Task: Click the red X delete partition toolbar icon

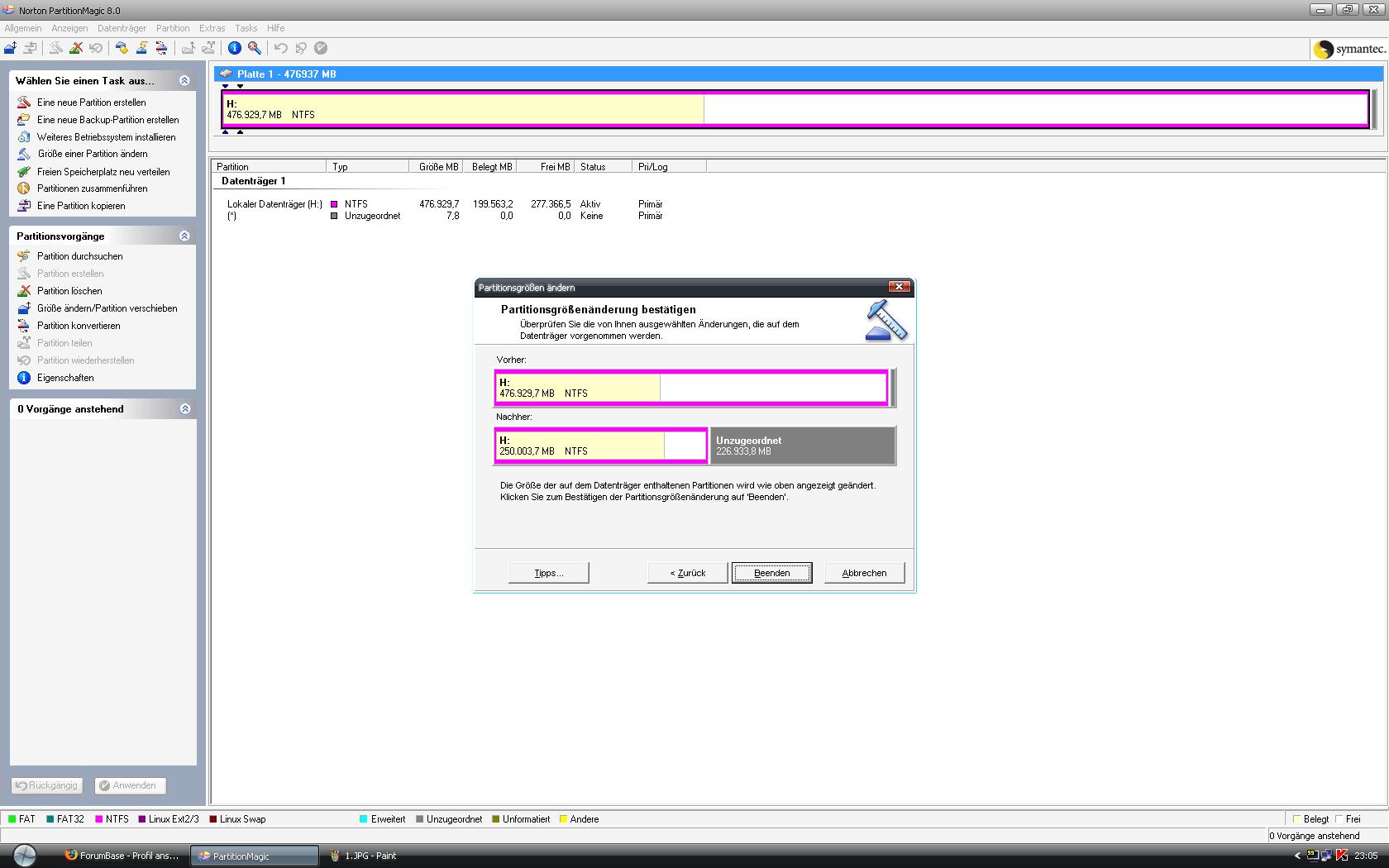Action: [x=76, y=48]
